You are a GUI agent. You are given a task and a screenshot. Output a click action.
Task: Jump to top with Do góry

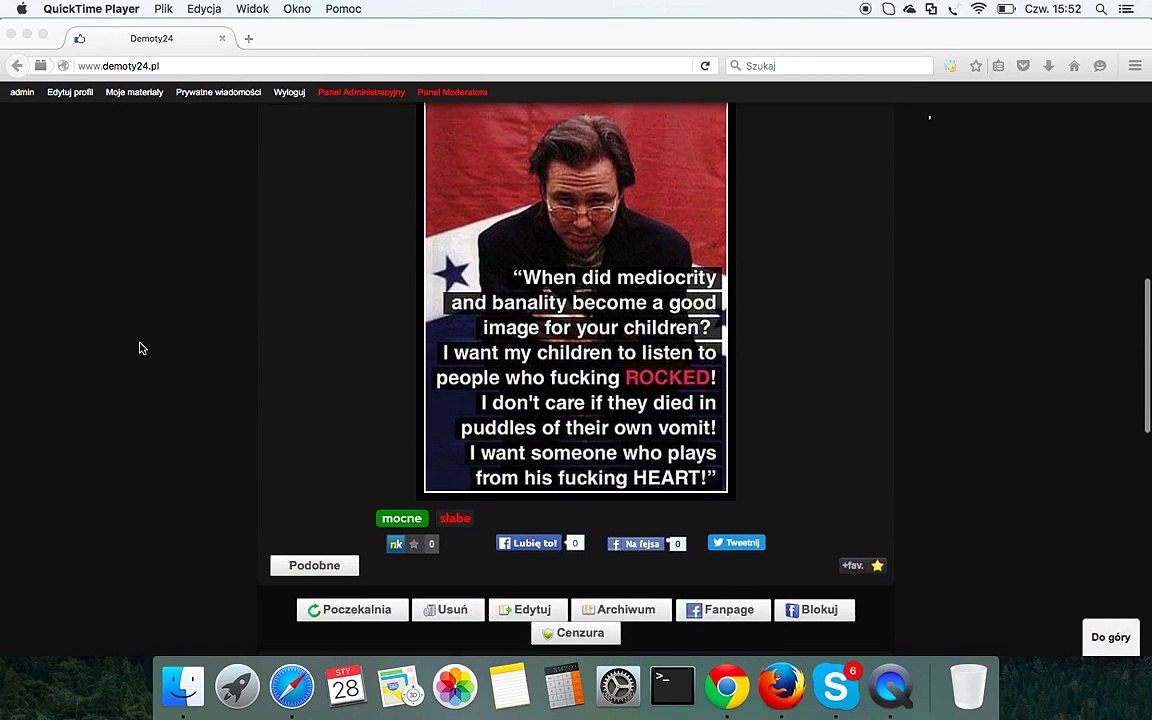point(1111,637)
